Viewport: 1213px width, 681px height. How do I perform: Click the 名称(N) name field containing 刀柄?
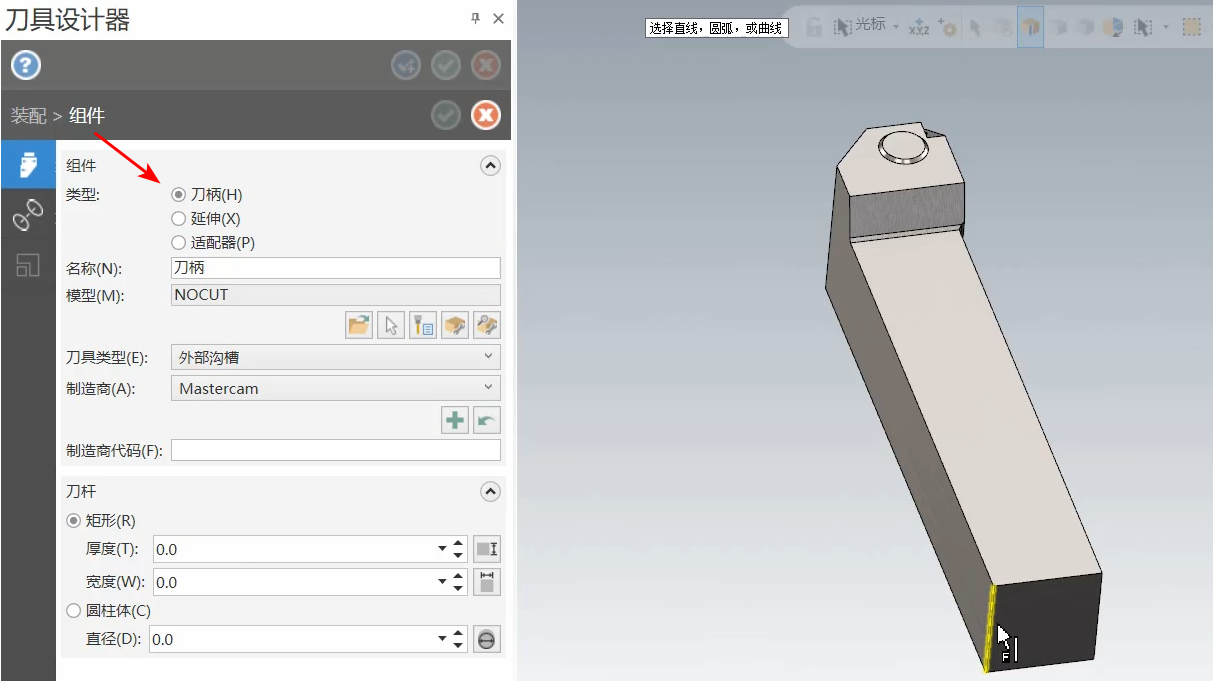[336, 268]
